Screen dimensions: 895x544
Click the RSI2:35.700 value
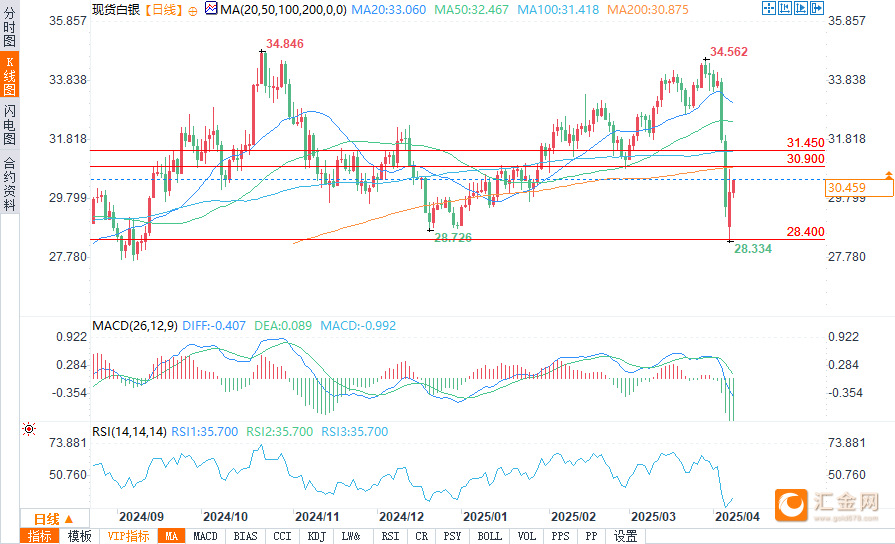click(280, 432)
